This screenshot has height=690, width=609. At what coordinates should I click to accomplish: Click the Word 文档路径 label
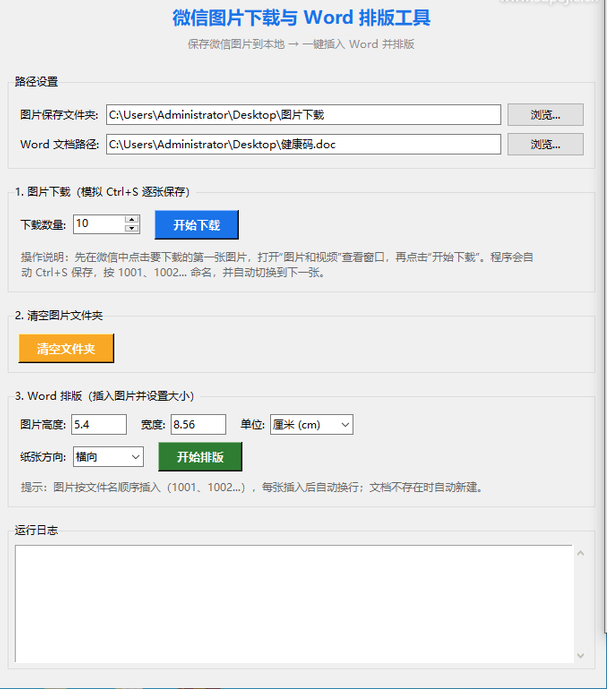[x=59, y=144]
